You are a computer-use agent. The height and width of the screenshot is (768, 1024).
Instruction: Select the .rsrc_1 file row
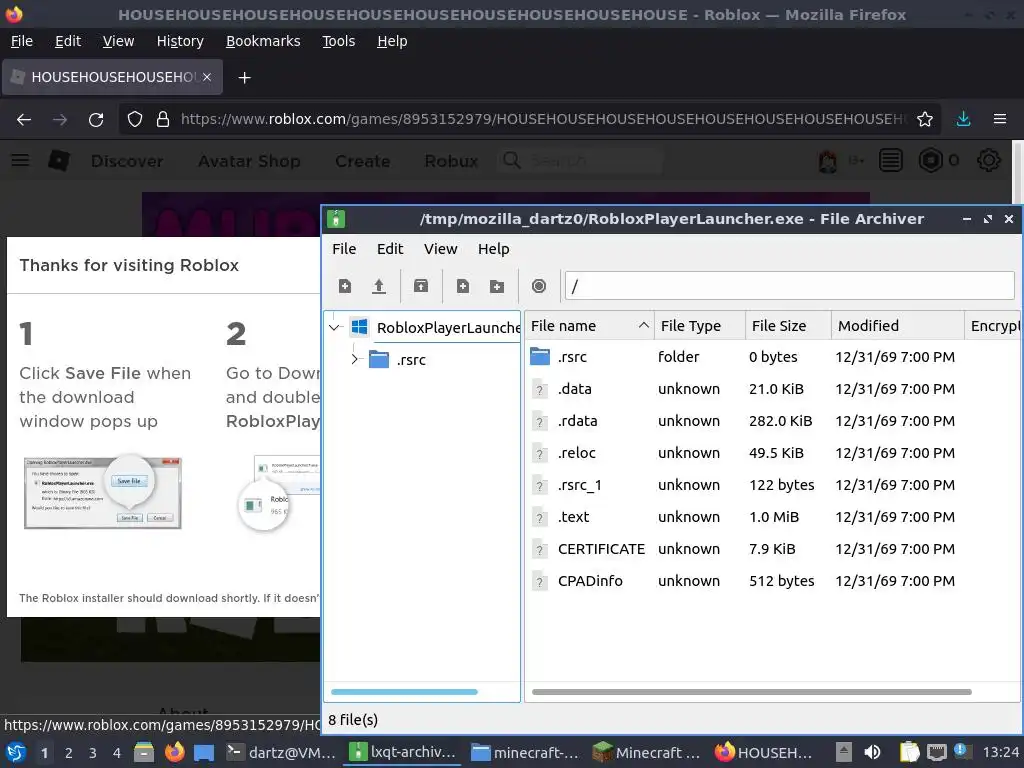pyautogui.click(x=772, y=485)
